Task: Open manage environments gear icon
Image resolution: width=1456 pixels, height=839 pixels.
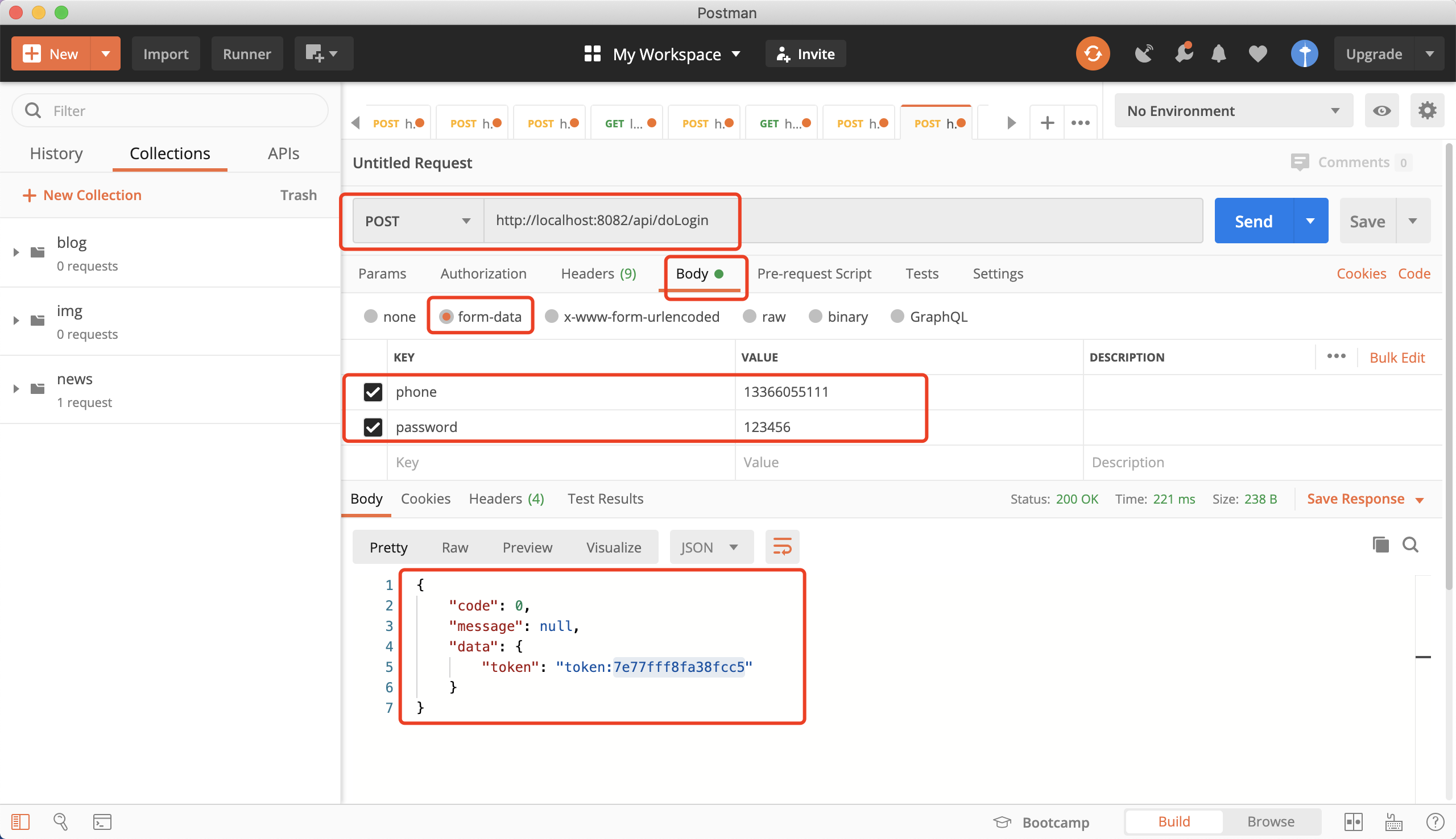Action: [x=1426, y=111]
